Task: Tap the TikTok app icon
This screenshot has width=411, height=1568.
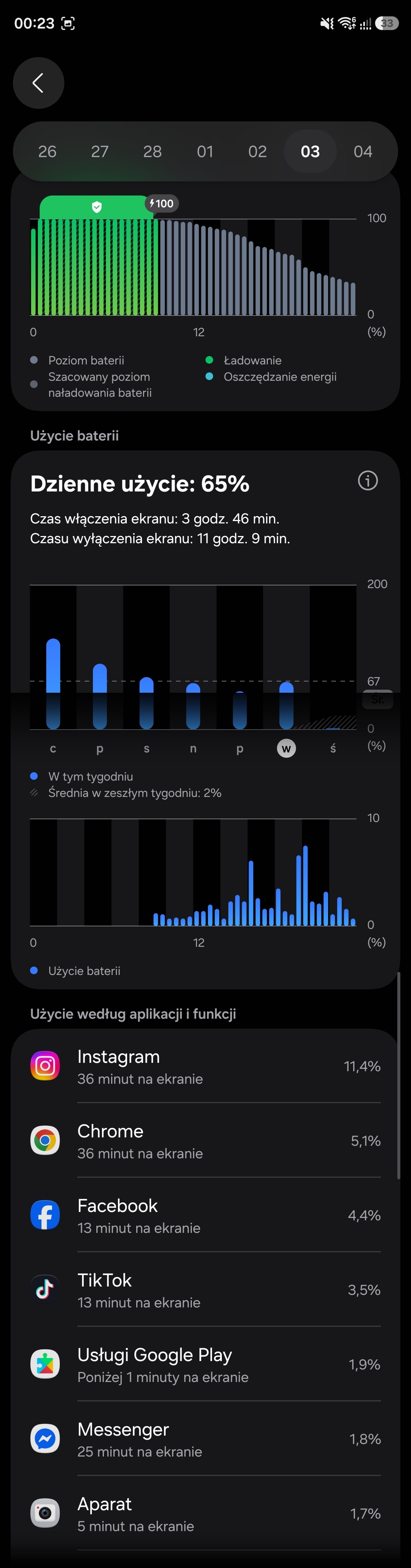Action: (x=45, y=1290)
